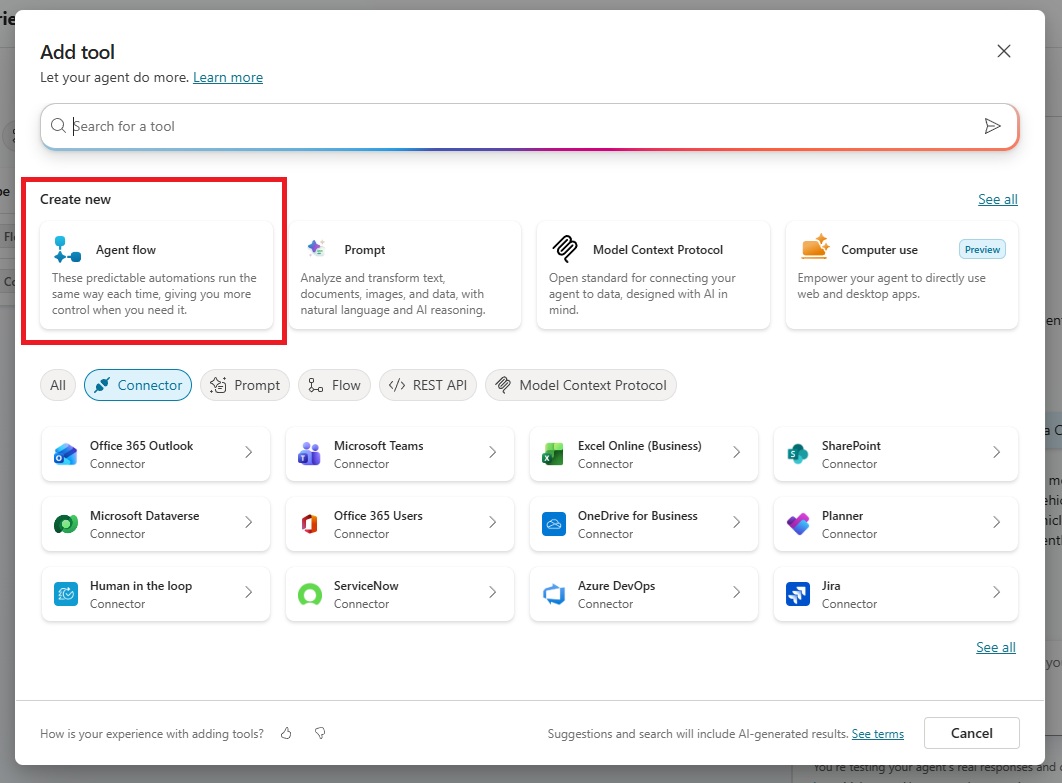Viewport: 1062px width, 783px height.
Task: Select the Prompt filter tab
Action: 245,385
